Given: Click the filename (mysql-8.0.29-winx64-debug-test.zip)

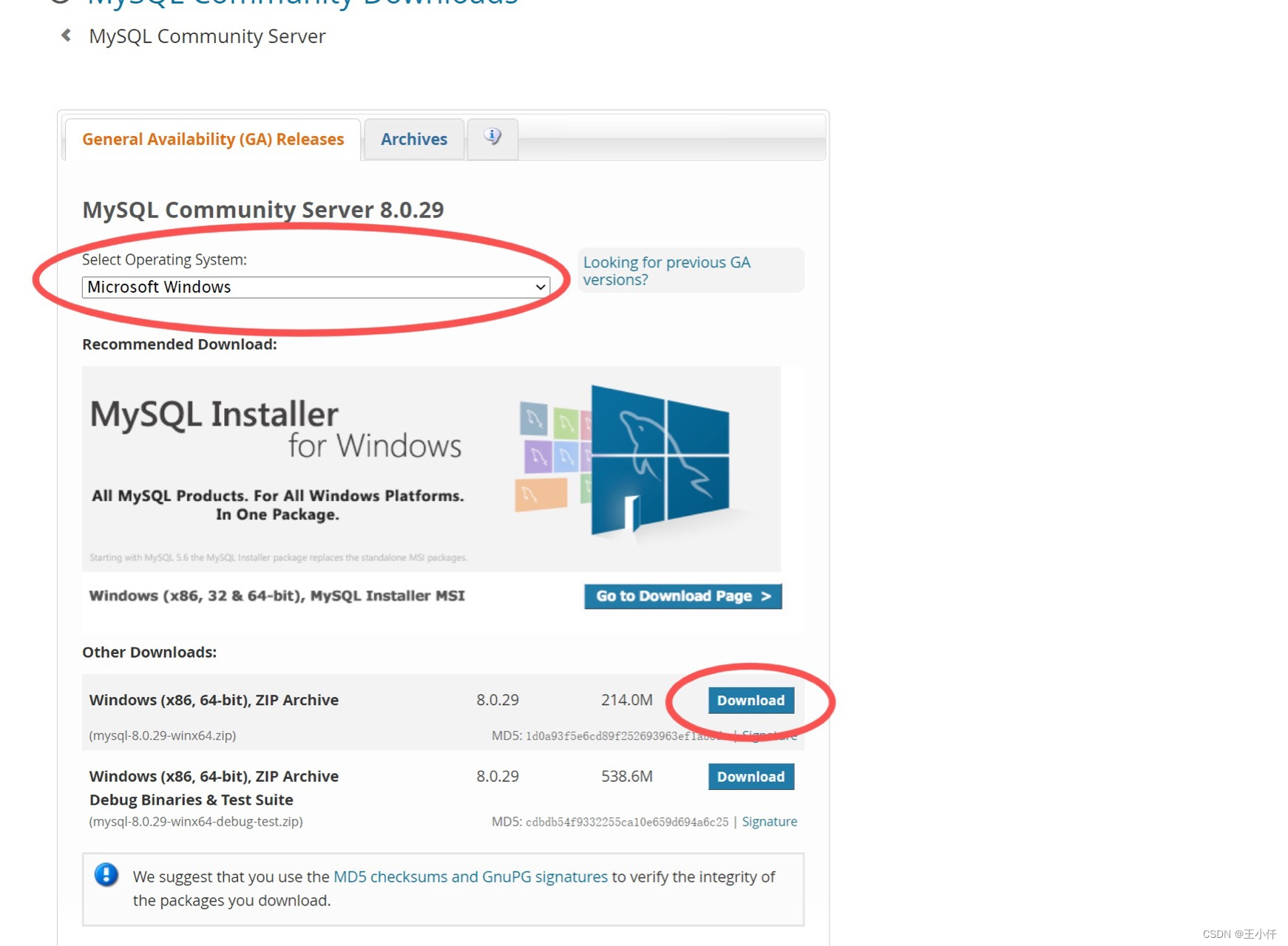Looking at the screenshot, I should tap(196, 821).
